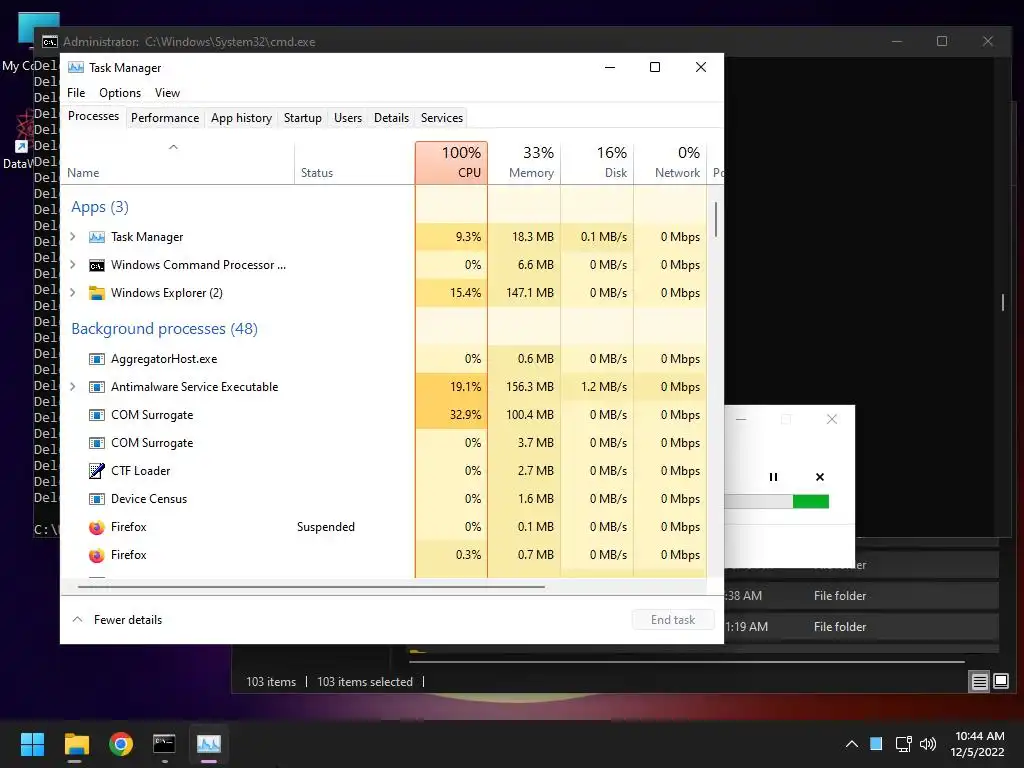Click the suspended Firefox process icon
The height and width of the screenshot is (768, 1024).
point(97,527)
